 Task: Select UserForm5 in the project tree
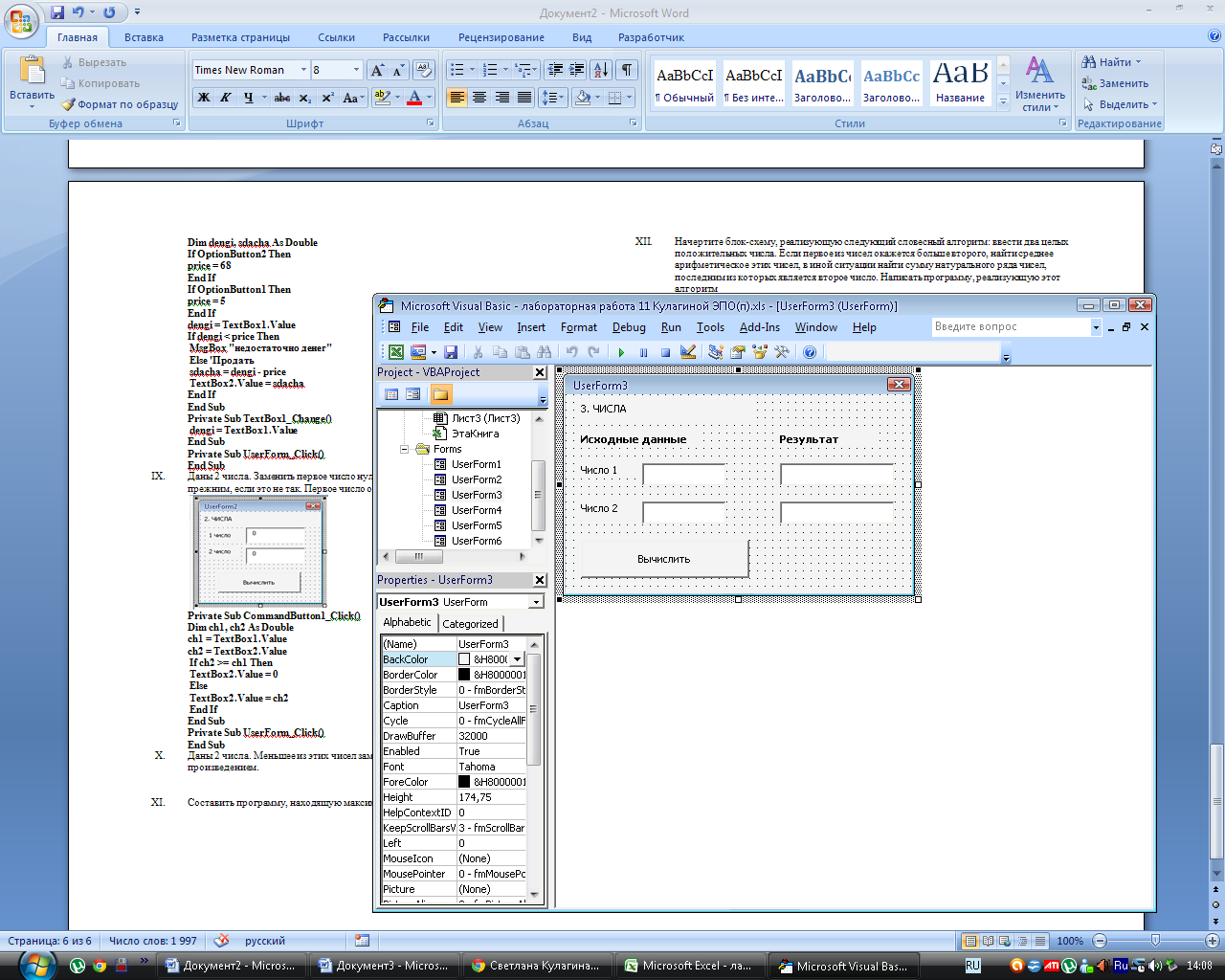tap(476, 525)
